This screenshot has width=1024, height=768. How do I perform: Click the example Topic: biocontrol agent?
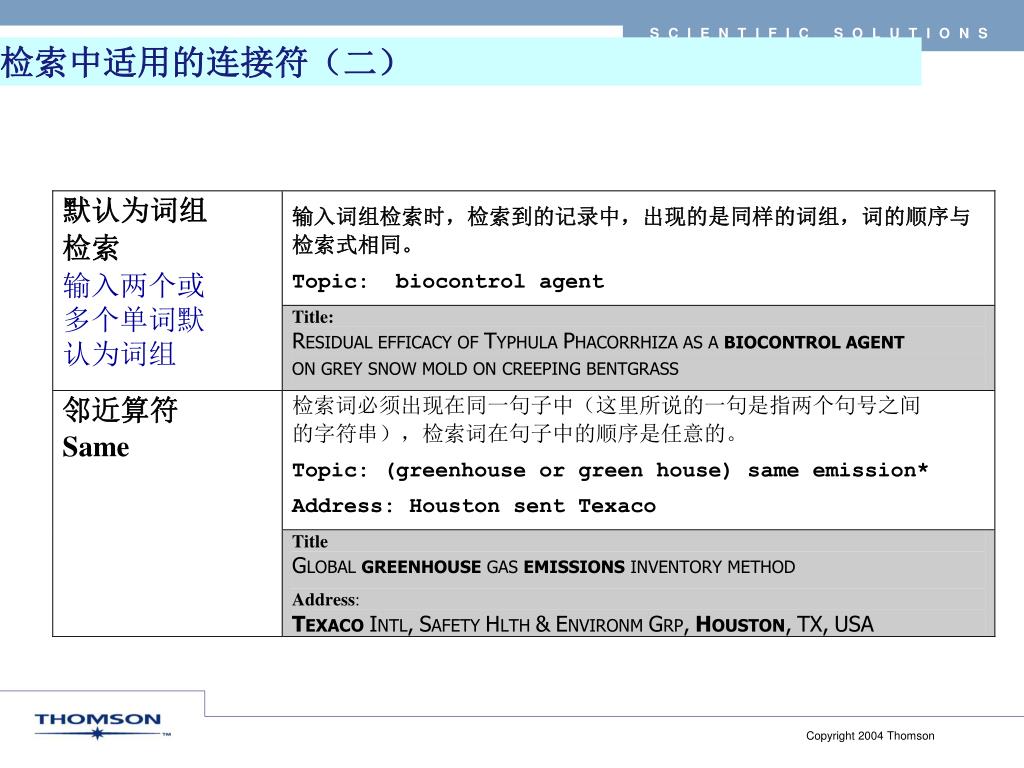tap(448, 282)
